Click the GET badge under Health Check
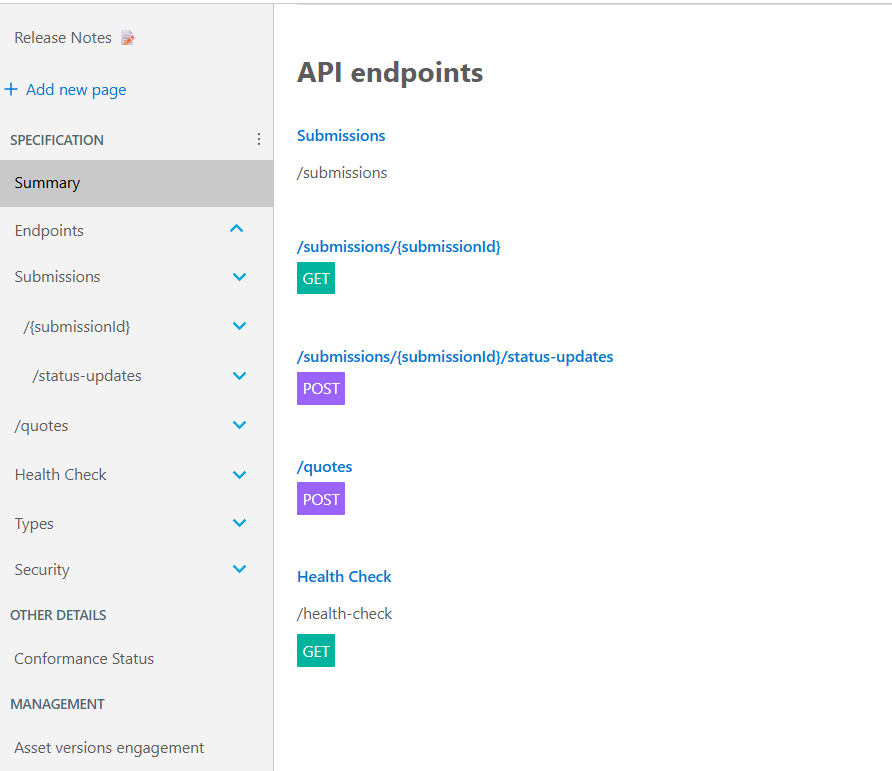The image size is (892, 771). tap(315, 650)
